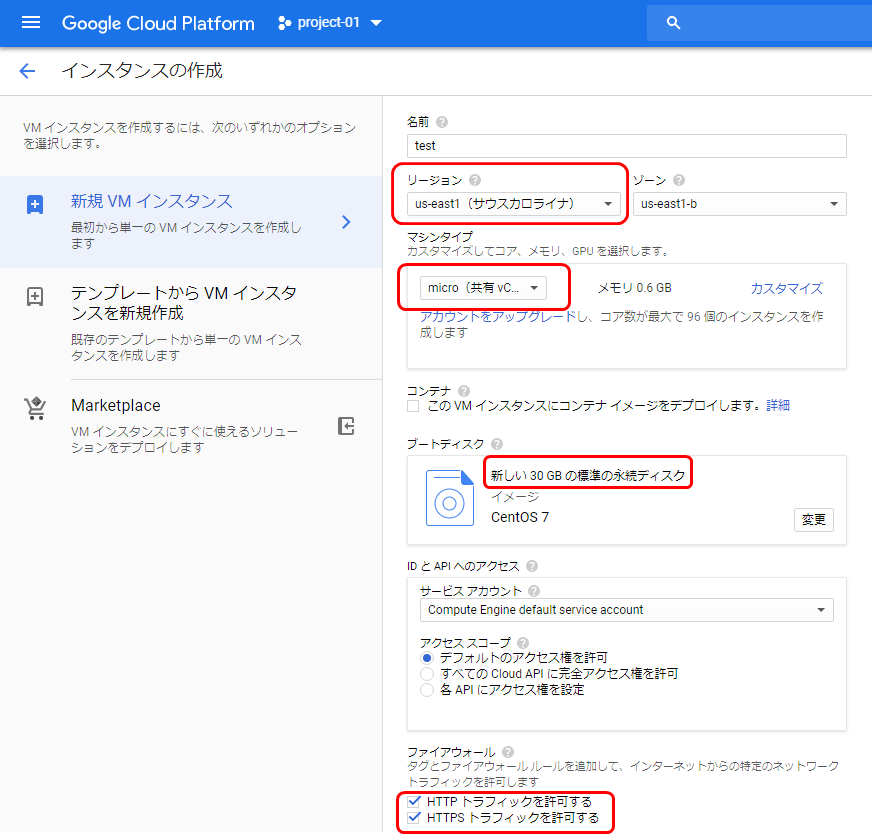Open the project-01 project selector

pos(329,23)
